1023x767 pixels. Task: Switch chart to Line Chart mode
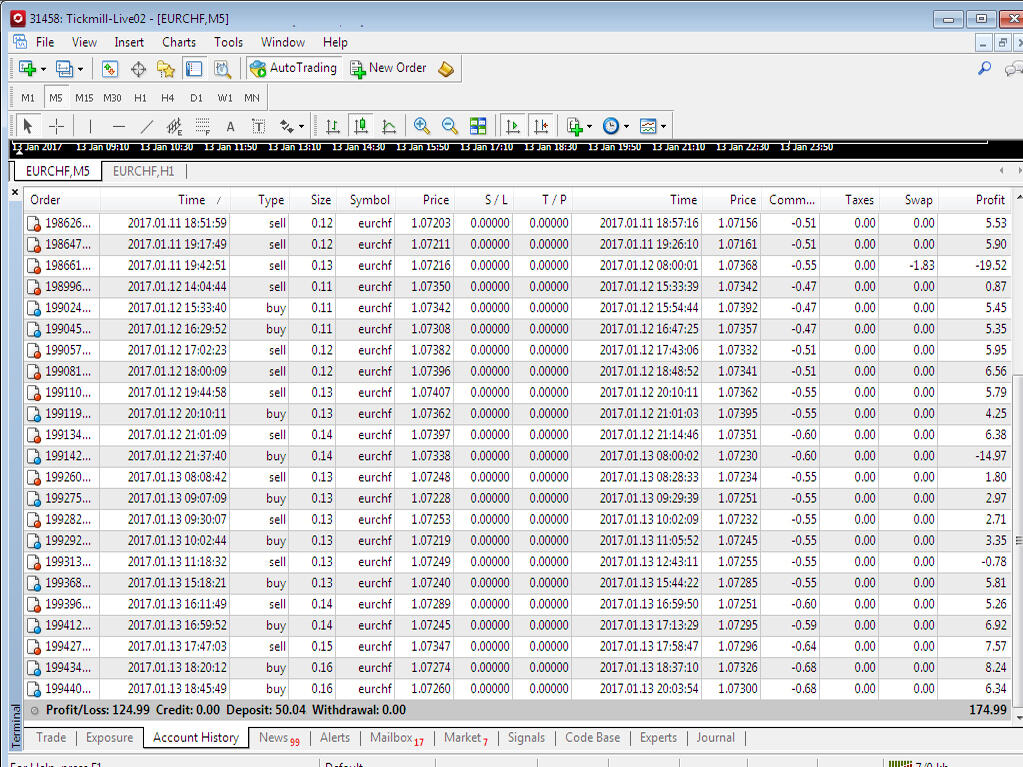pos(389,126)
